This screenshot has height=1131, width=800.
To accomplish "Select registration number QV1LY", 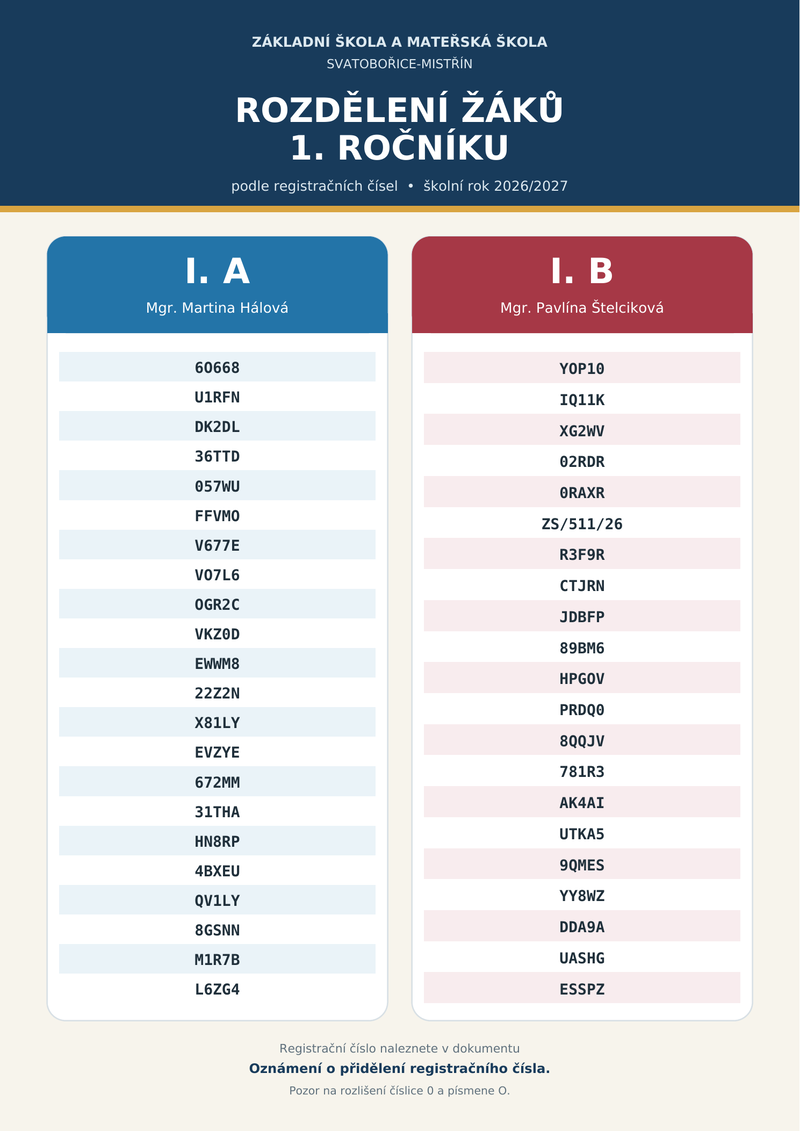I will pos(217,900).
